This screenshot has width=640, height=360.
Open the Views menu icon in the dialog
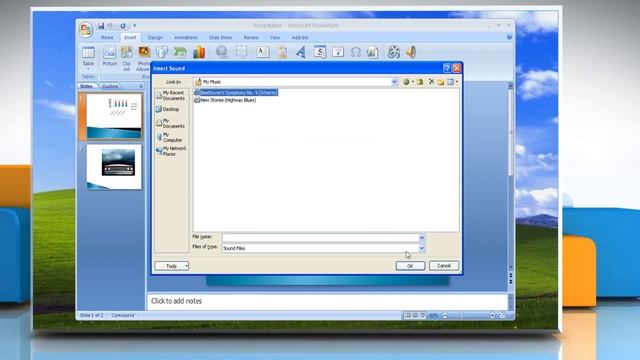[452, 82]
